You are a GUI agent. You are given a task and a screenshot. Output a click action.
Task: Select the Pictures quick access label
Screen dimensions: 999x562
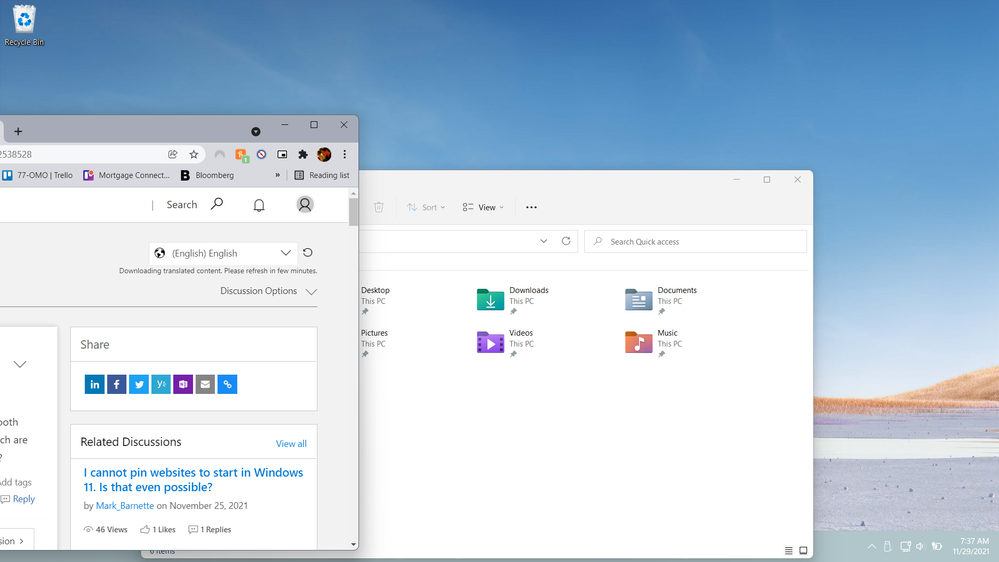pyautogui.click(x=374, y=333)
